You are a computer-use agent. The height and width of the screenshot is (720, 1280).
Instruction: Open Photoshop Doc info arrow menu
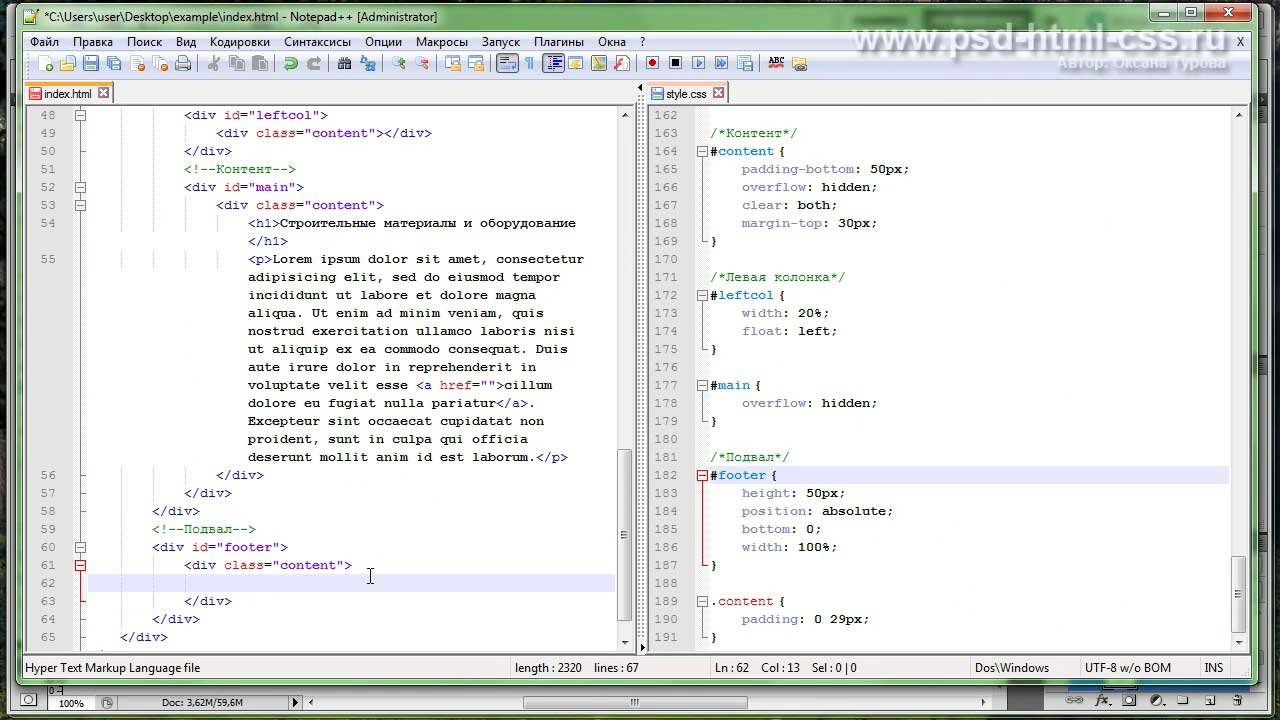[296, 702]
